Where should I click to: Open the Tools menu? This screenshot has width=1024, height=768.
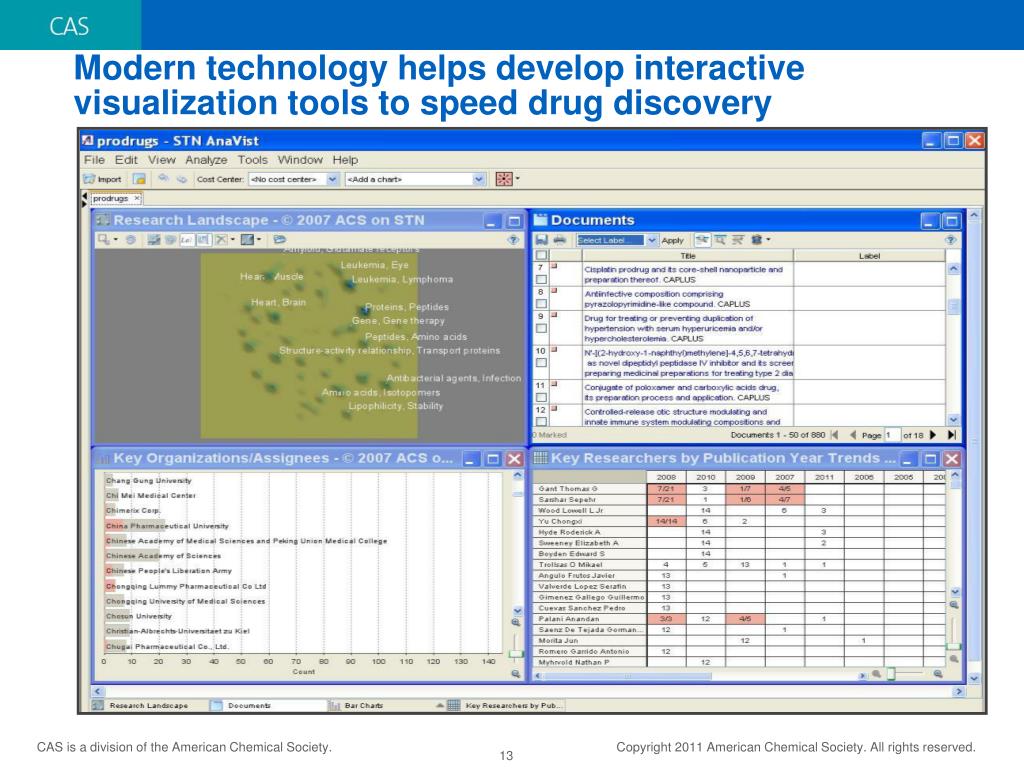(252, 160)
